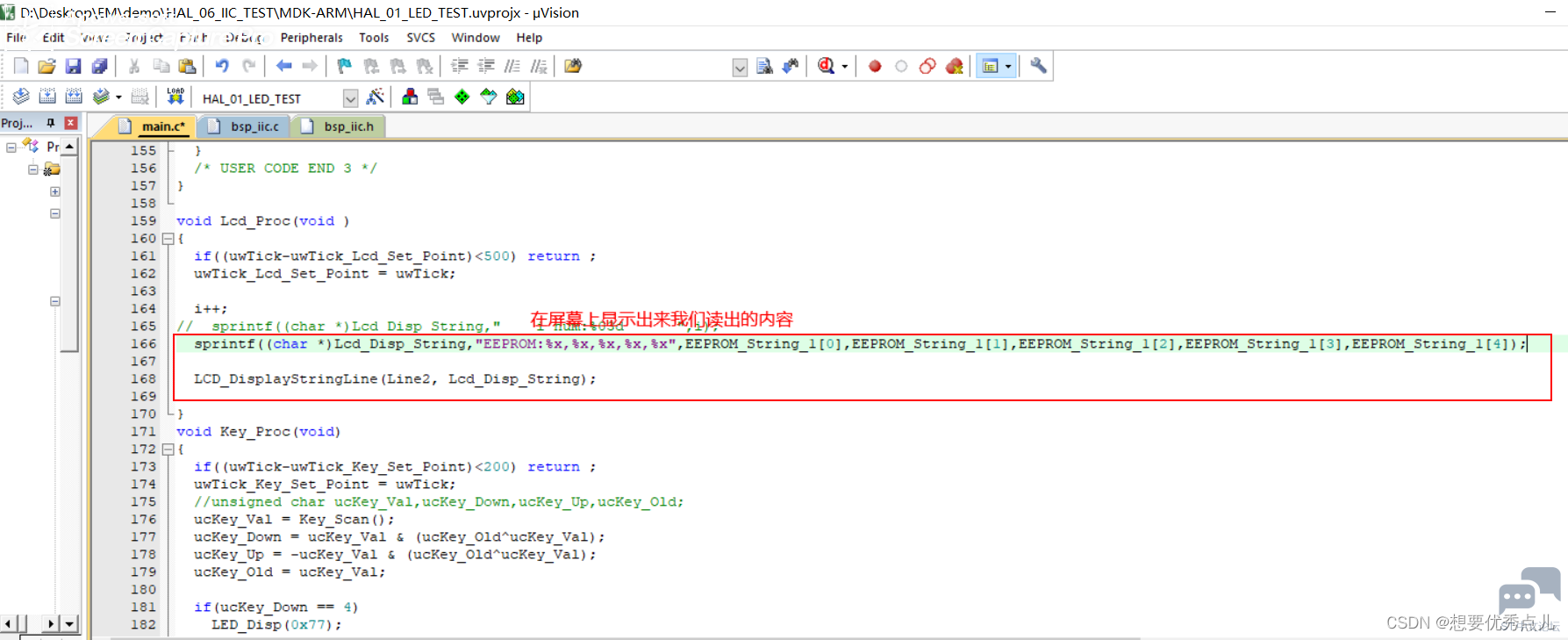The image size is (1568, 640).
Task: Collapse the Key_Proc function fold marker
Action: pos(168,449)
